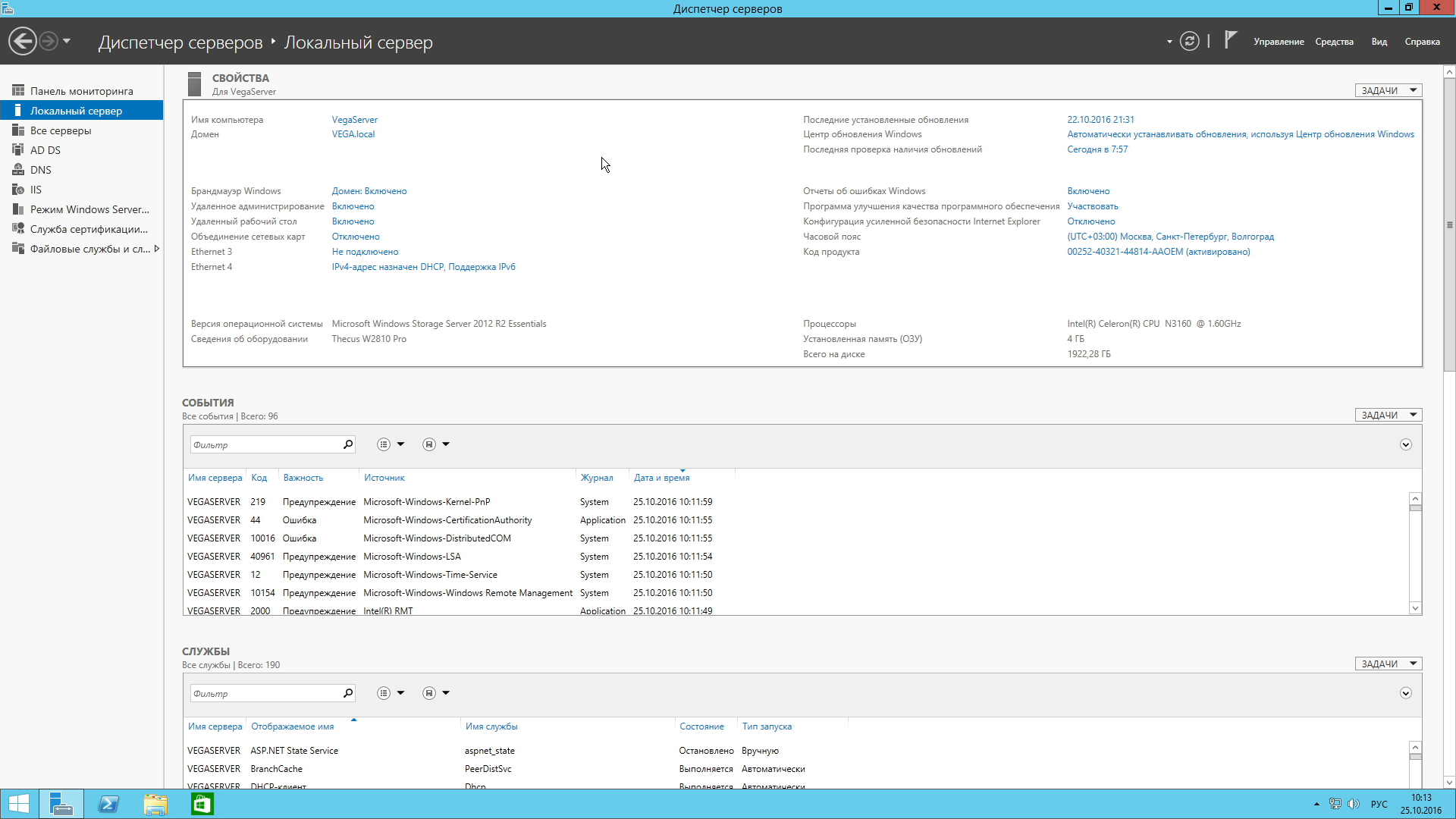Open IIS in the sidebar

click(36, 190)
